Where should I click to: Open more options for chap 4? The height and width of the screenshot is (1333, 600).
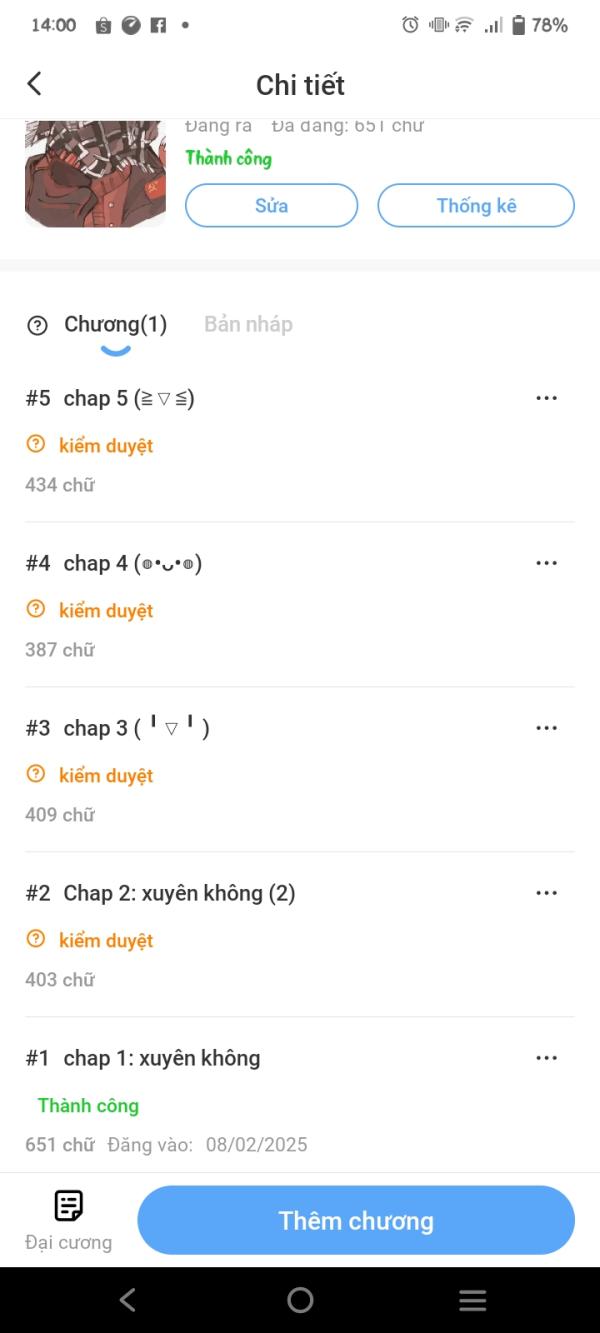click(x=546, y=563)
